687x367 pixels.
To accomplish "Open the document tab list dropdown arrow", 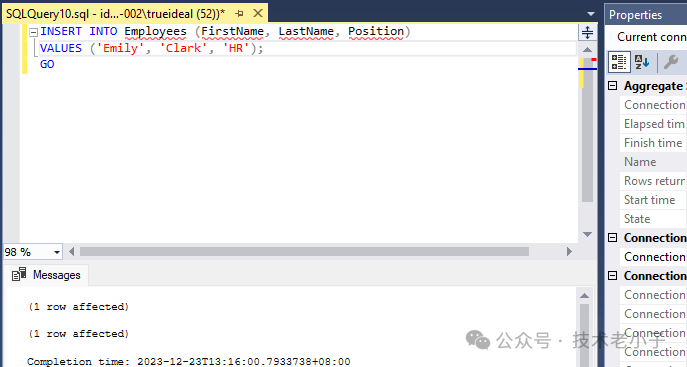I will coord(591,14).
